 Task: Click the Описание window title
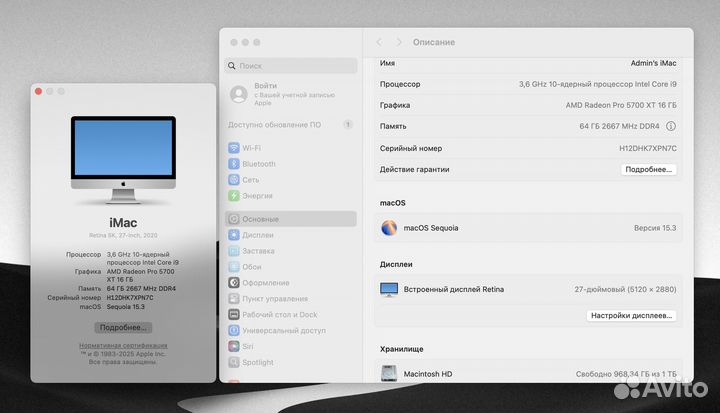pyautogui.click(x=434, y=42)
